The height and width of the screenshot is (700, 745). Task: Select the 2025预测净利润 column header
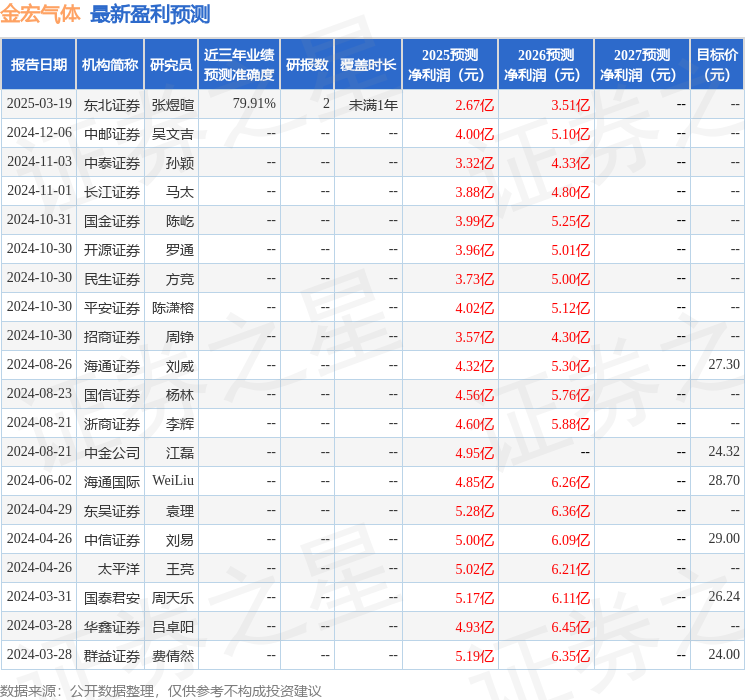[450, 65]
